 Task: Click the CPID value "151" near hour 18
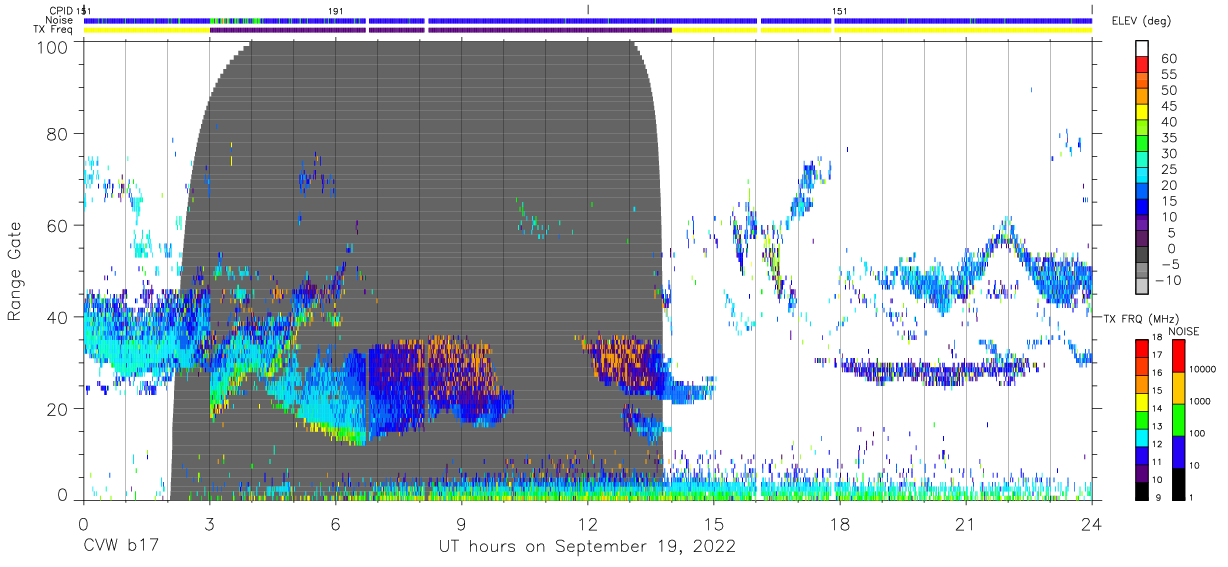coord(841,10)
